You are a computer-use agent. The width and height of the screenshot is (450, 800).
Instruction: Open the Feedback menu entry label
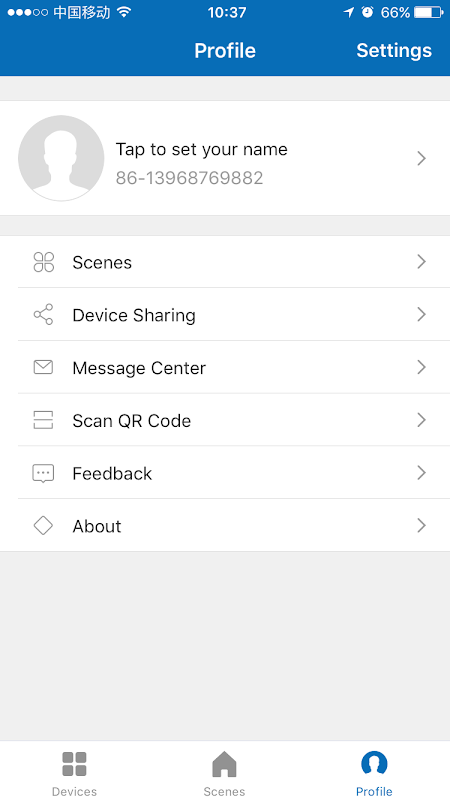[112, 473]
